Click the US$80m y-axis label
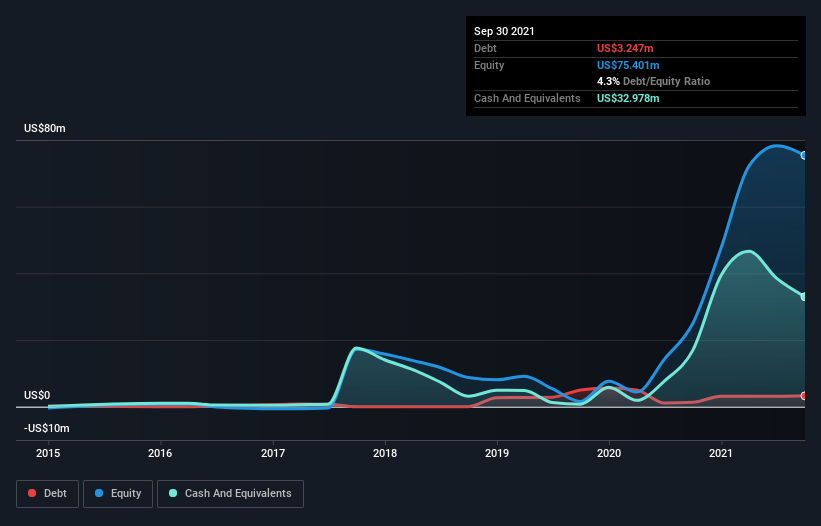The image size is (821, 526). click(x=45, y=128)
